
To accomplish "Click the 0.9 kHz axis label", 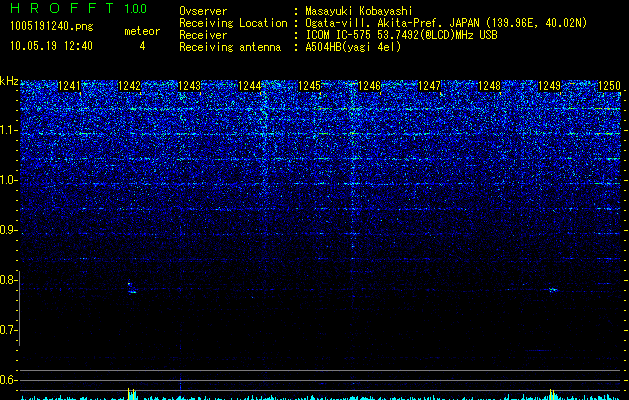I will (x=9, y=230).
